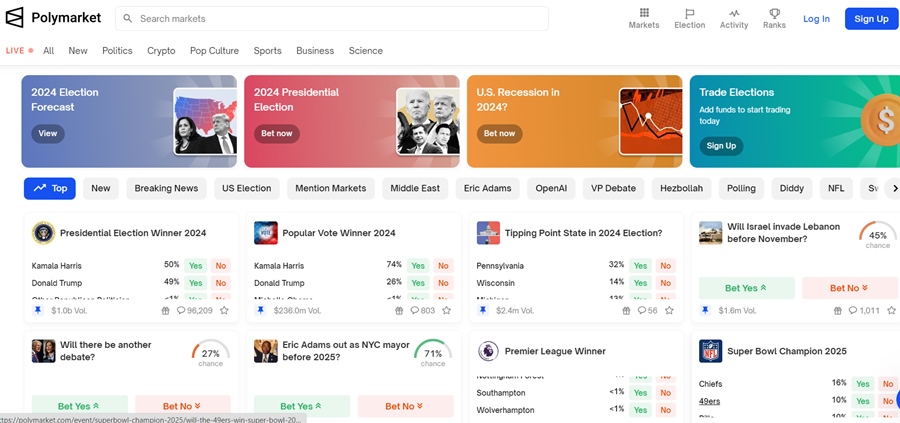
Task: Select the Pop Culture category tab
Action: point(215,51)
